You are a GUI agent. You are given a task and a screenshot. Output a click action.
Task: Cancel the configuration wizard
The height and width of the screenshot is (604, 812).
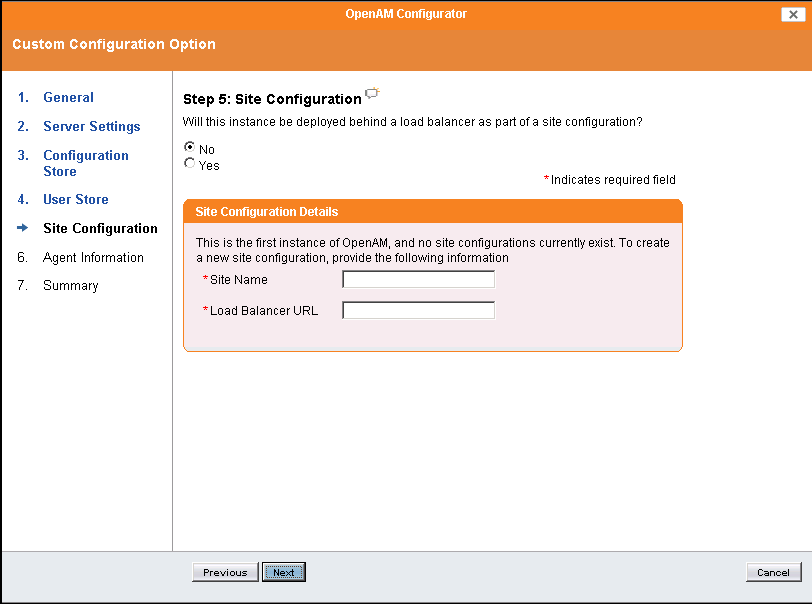point(773,573)
